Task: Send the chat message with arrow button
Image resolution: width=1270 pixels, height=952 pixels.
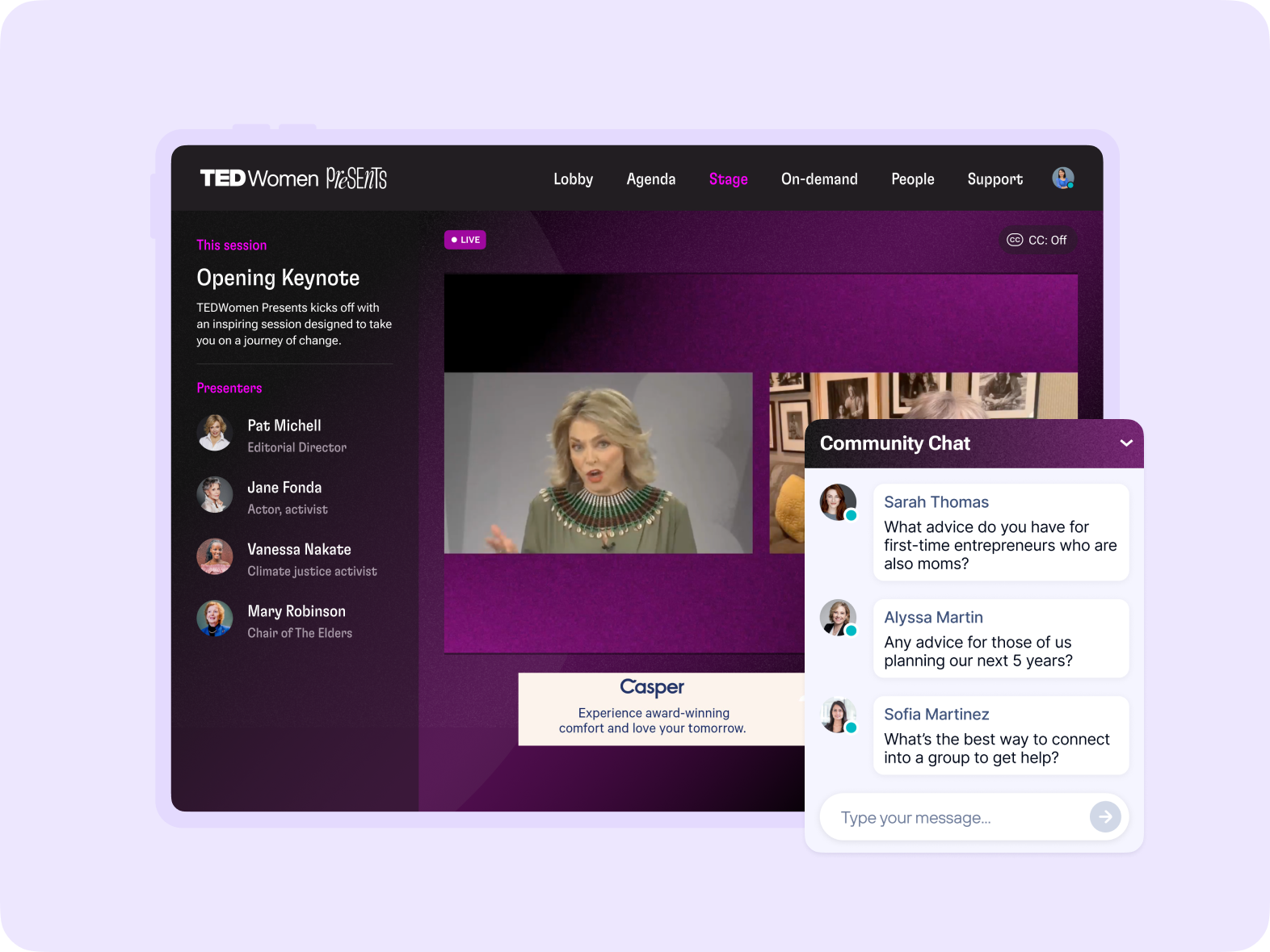Action: pos(1105,817)
